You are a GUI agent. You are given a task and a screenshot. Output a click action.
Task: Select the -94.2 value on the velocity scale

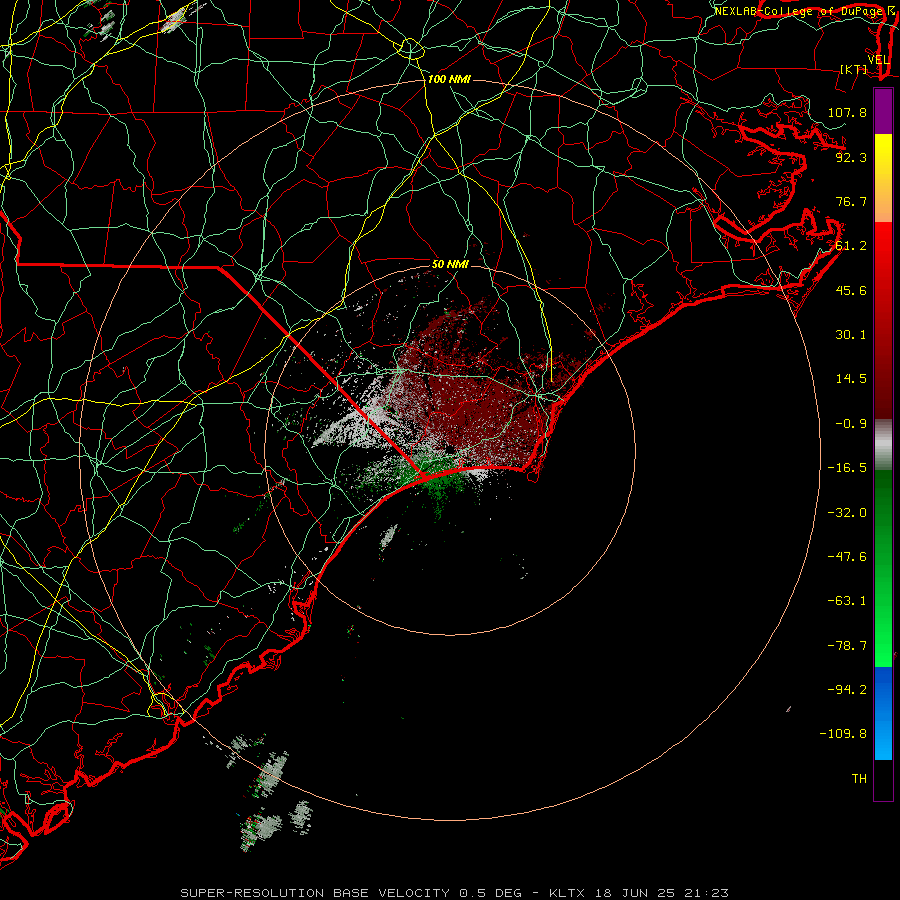click(847, 690)
